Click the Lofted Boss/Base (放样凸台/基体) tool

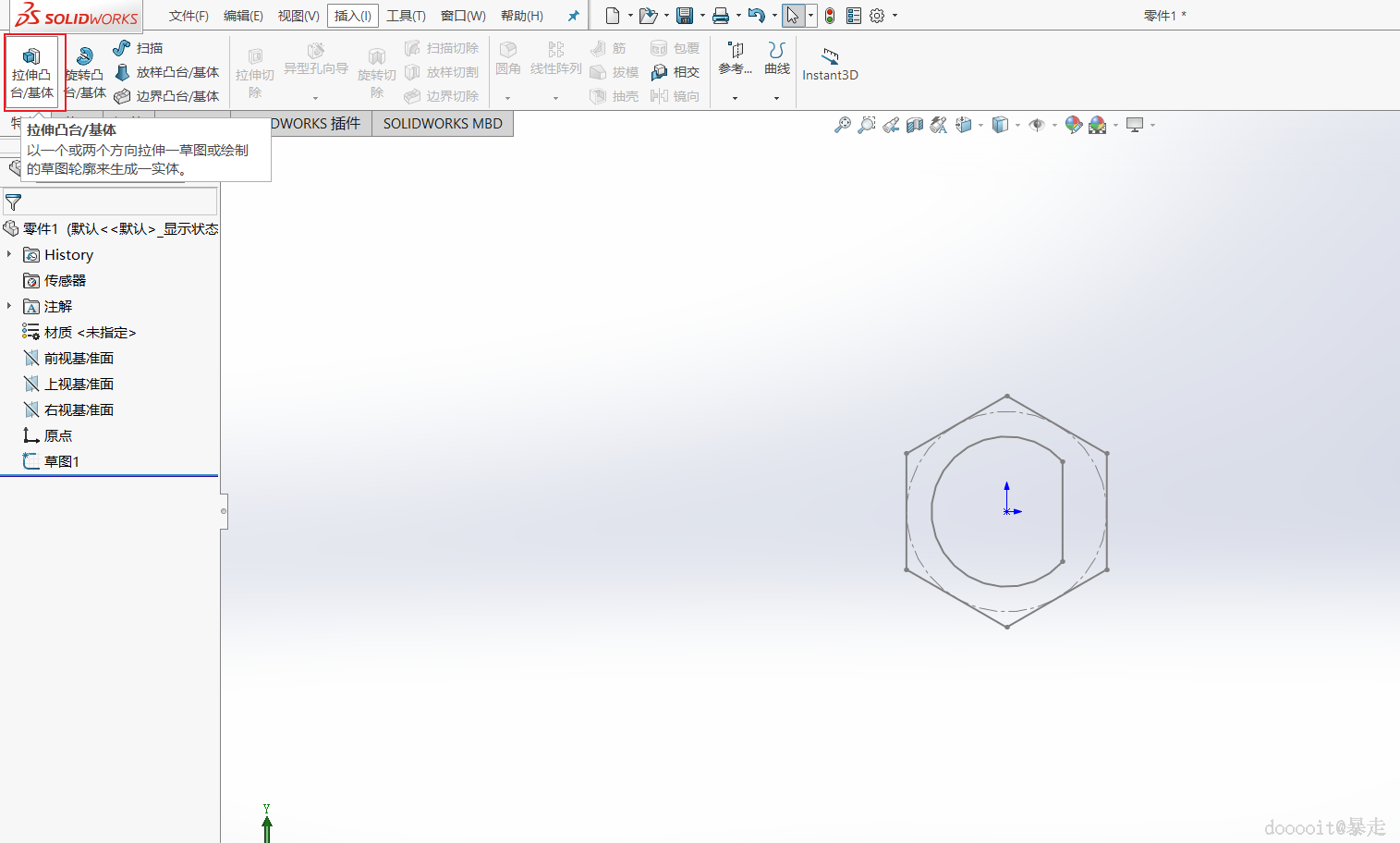tap(167, 72)
